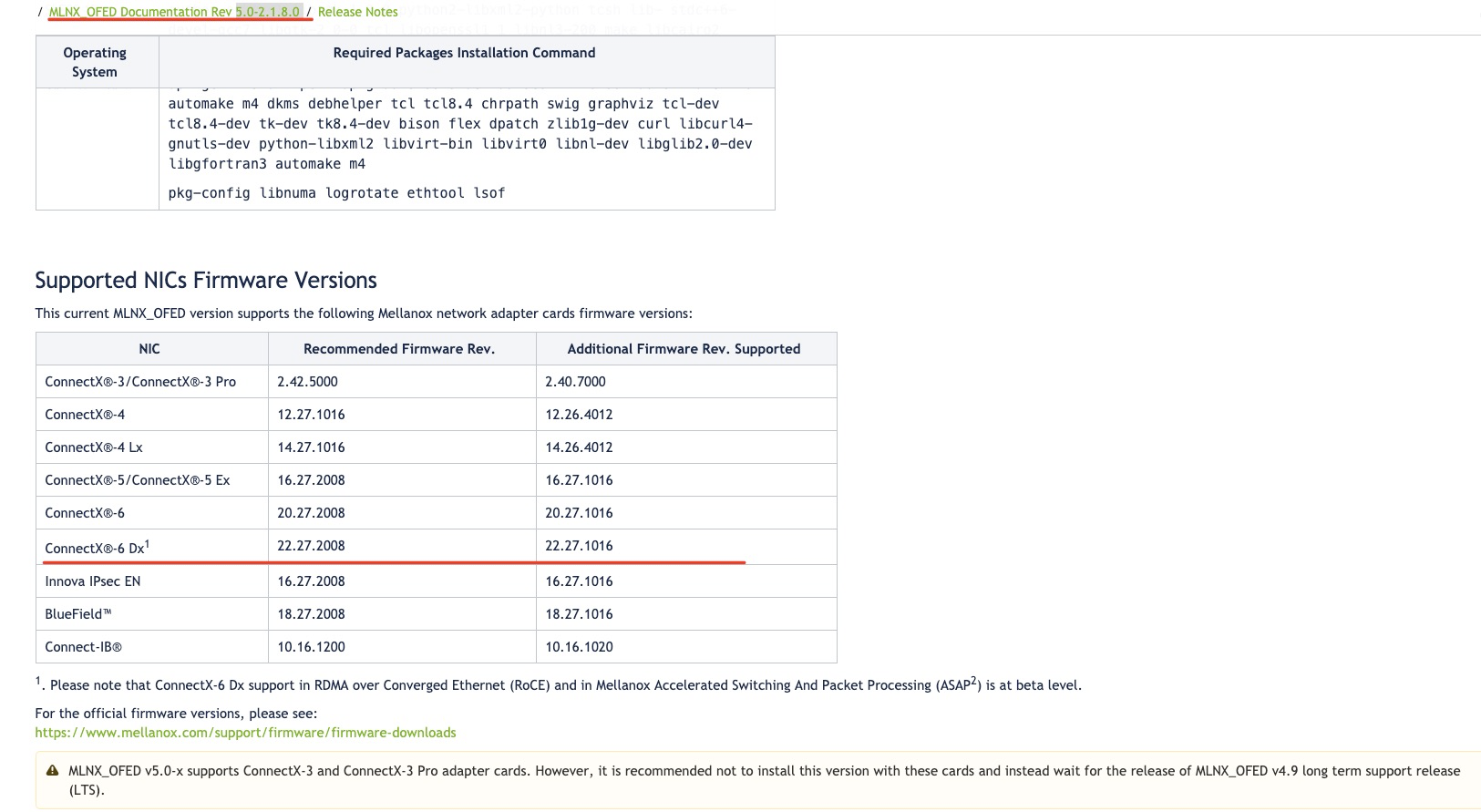Screen dimensions: 1481x812
Task: Select firmware value 12.26.4012
Action: pos(579,415)
